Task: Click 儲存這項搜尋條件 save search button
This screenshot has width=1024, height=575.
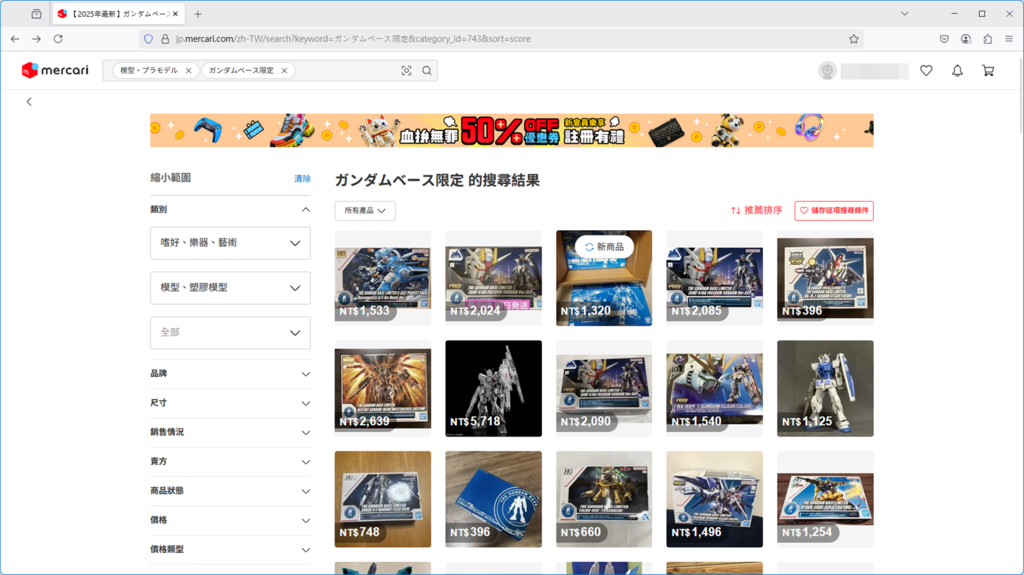Action: 834,210
